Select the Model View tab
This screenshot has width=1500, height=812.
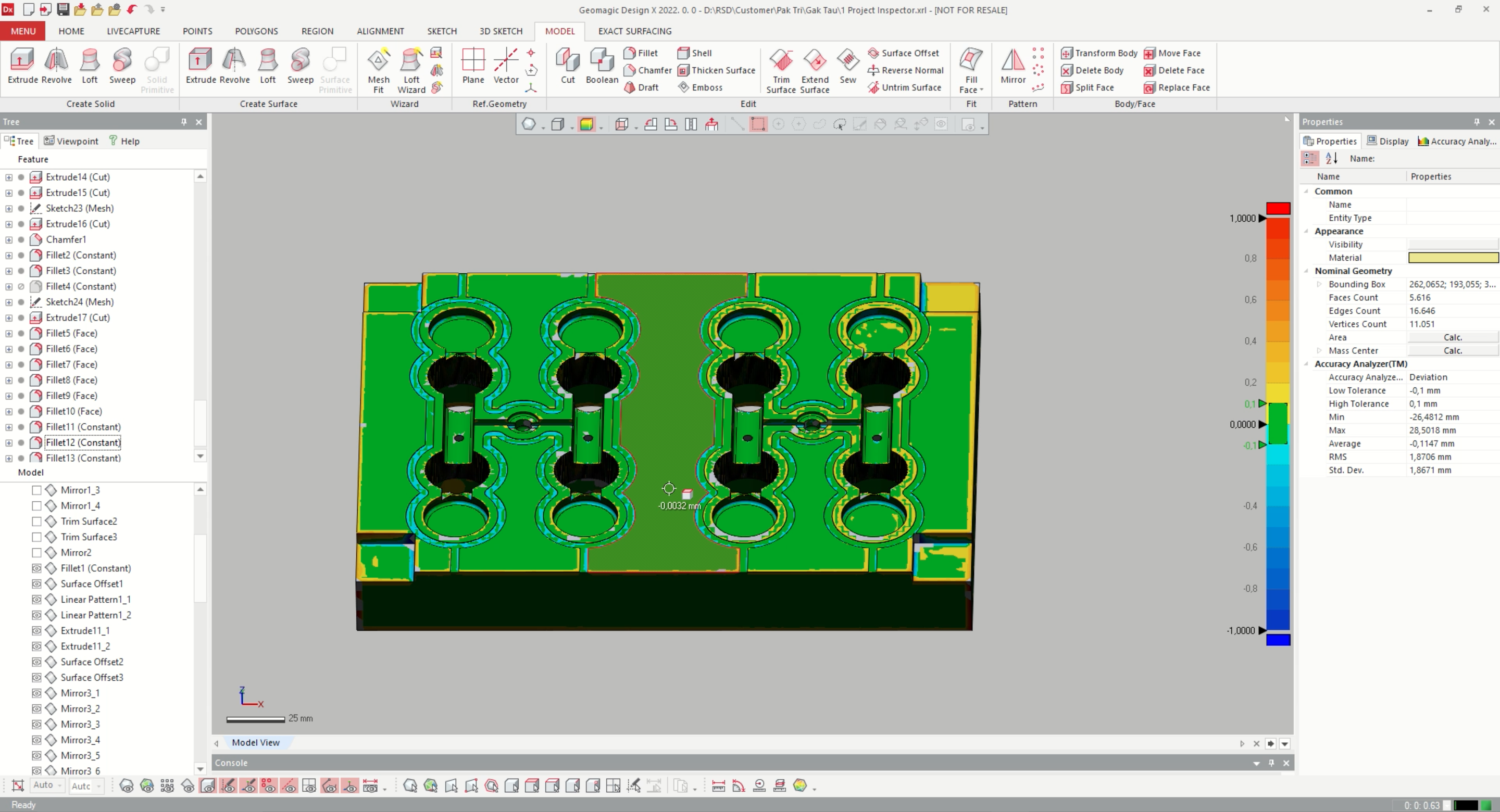(256, 743)
